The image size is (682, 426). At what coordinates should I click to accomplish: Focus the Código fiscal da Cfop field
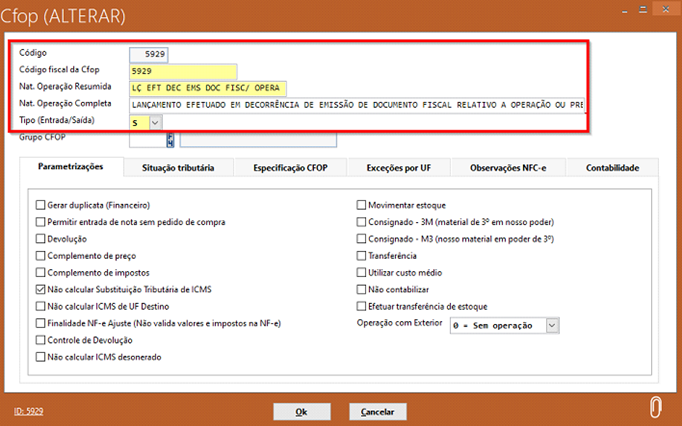click(x=183, y=71)
